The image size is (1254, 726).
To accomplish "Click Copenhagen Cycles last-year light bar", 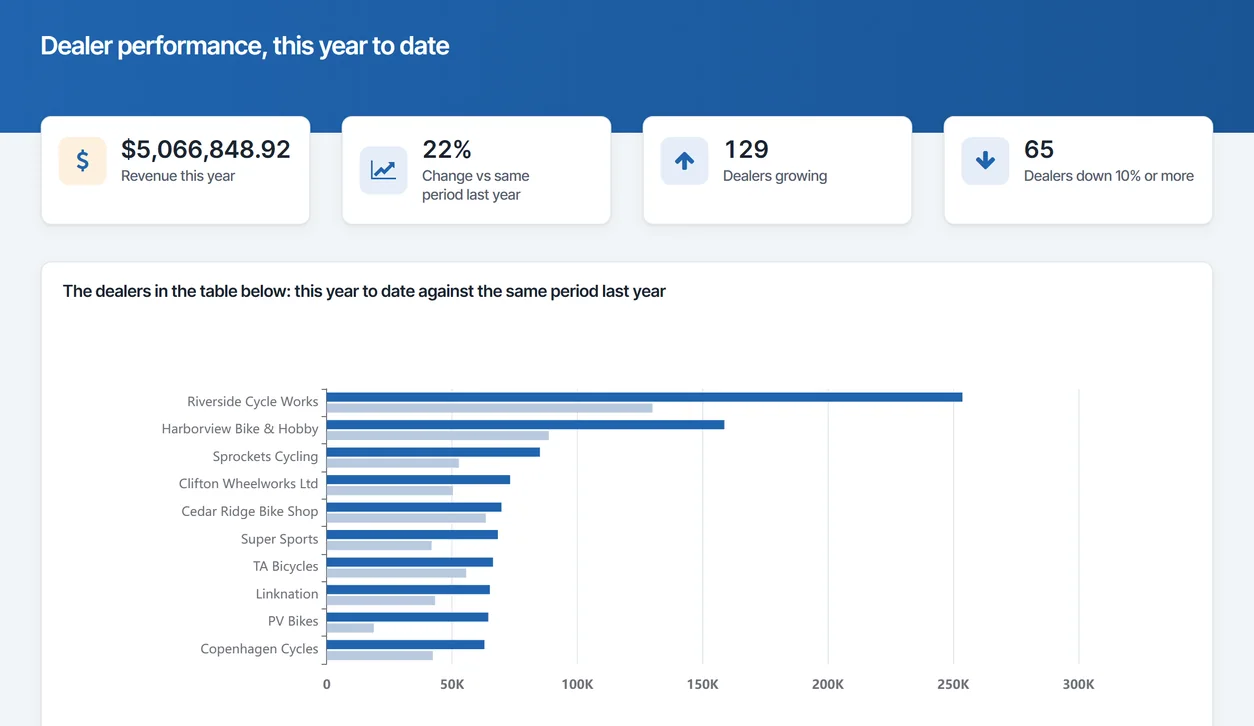I will [380, 656].
